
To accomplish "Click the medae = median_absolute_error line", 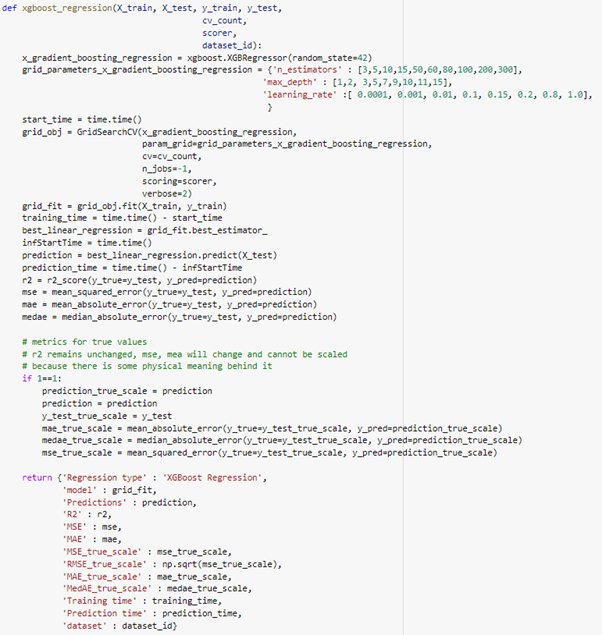I will (x=179, y=317).
